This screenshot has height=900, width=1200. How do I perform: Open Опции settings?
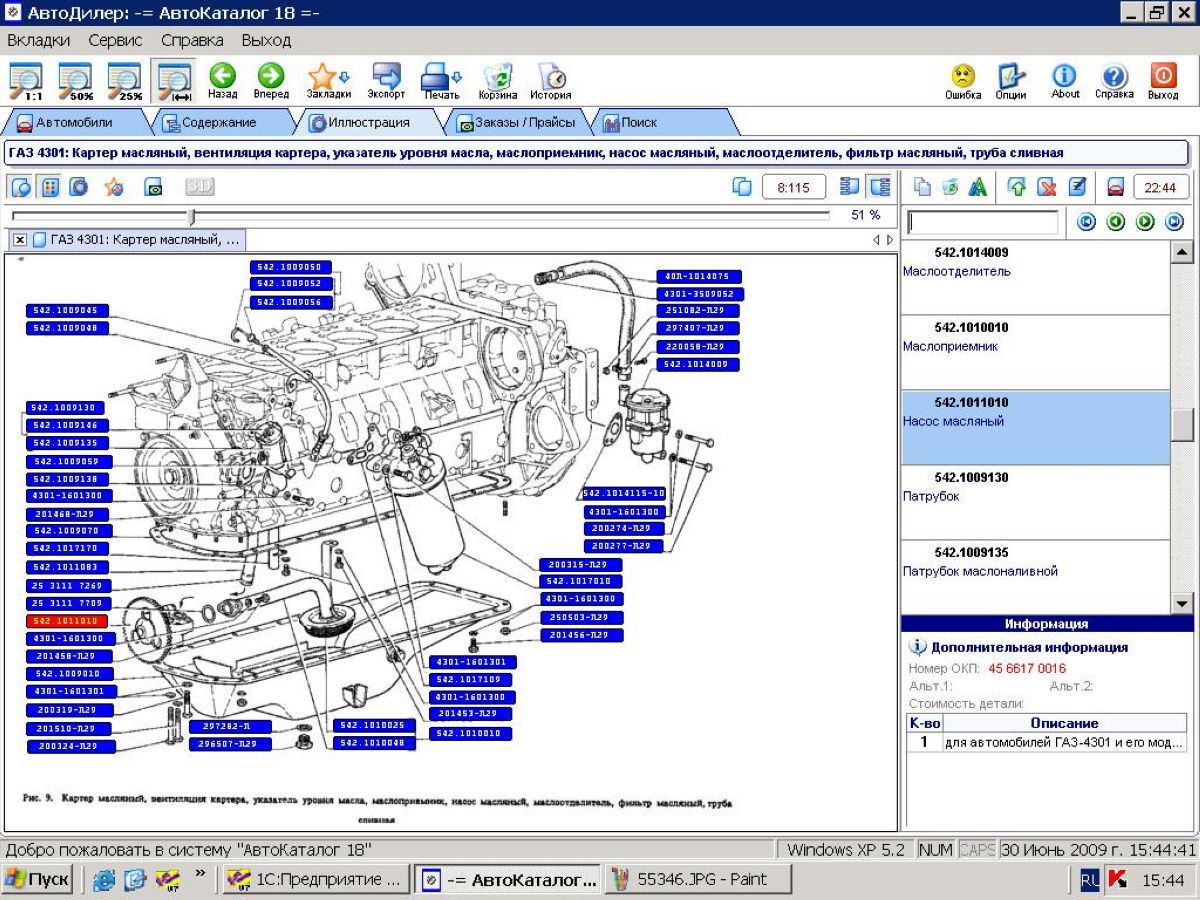pyautogui.click(x=1011, y=81)
